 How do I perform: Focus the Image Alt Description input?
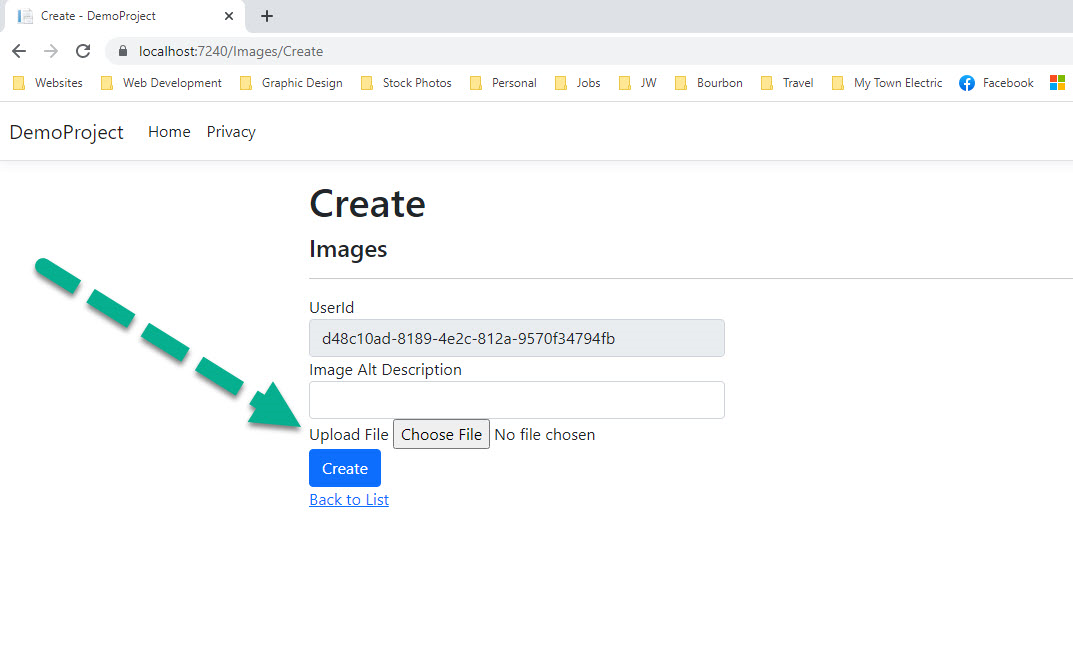tap(517, 399)
